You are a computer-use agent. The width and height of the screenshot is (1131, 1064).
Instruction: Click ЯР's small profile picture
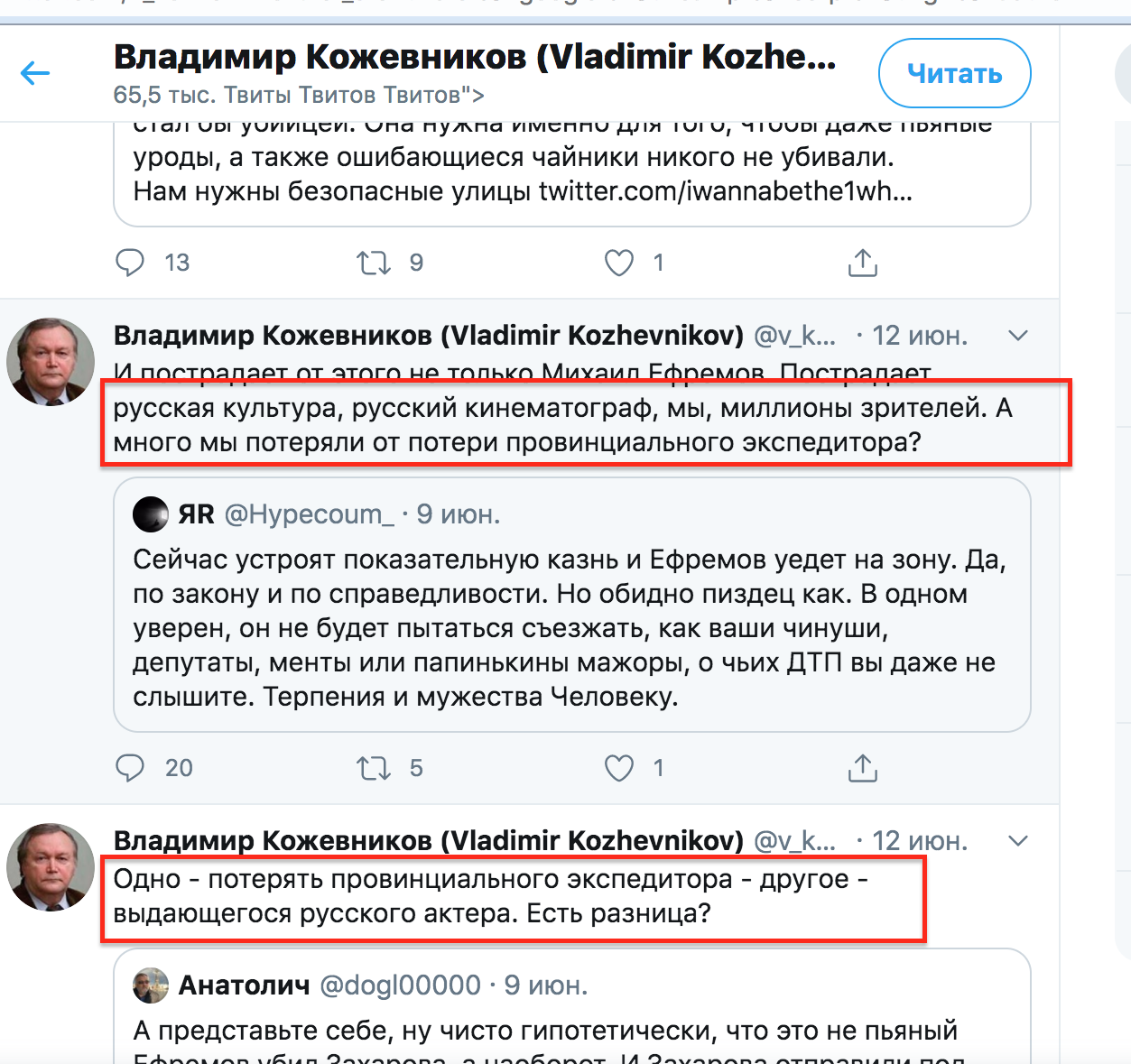[x=150, y=514]
